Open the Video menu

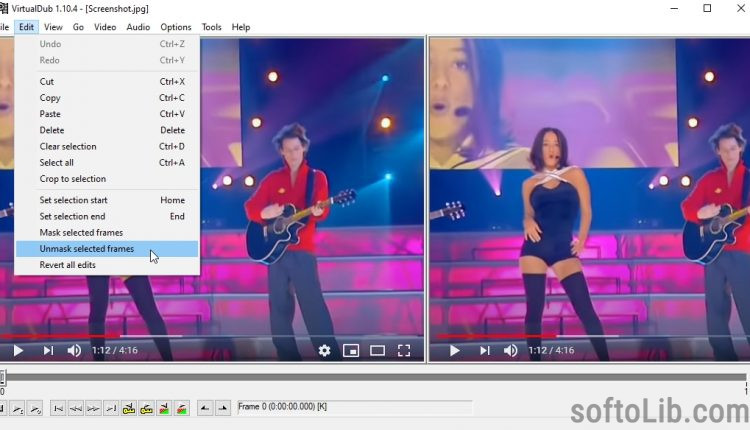coord(105,27)
